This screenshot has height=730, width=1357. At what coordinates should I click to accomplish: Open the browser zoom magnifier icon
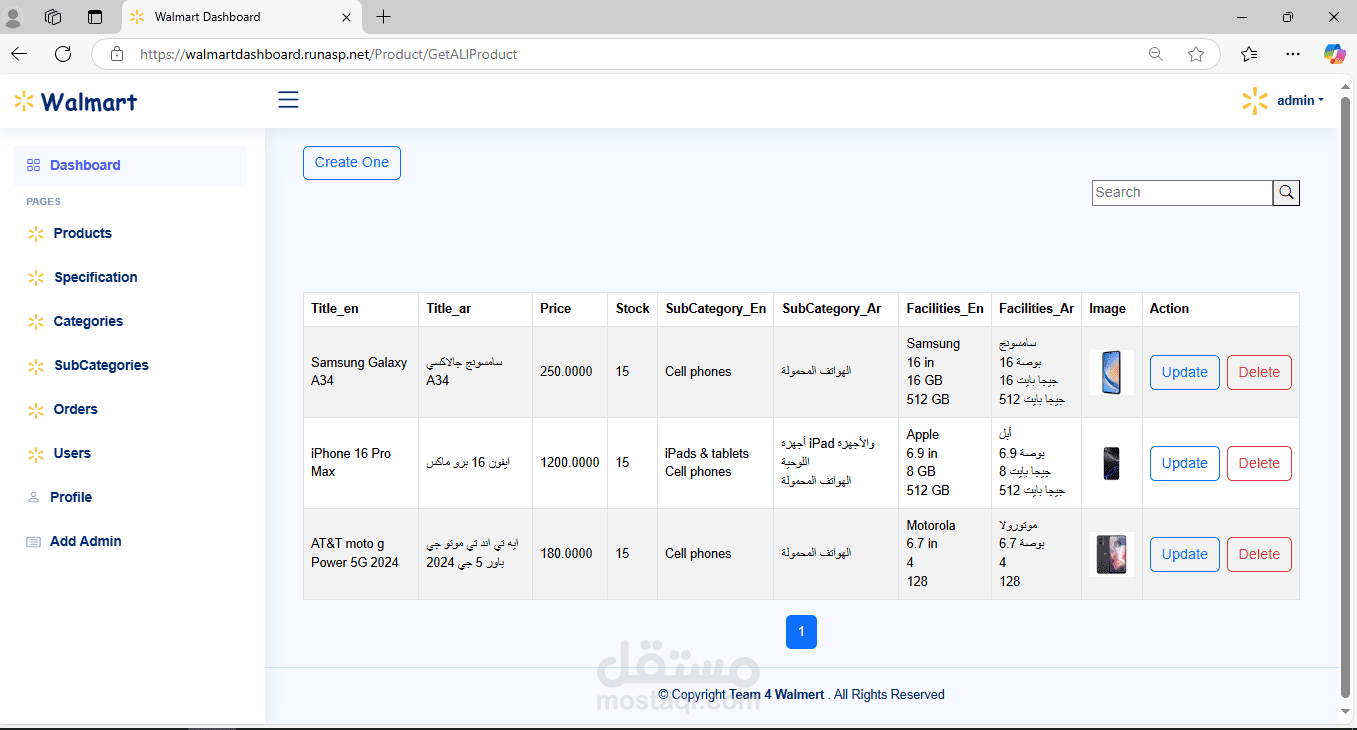pyautogui.click(x=1155, y=54)
